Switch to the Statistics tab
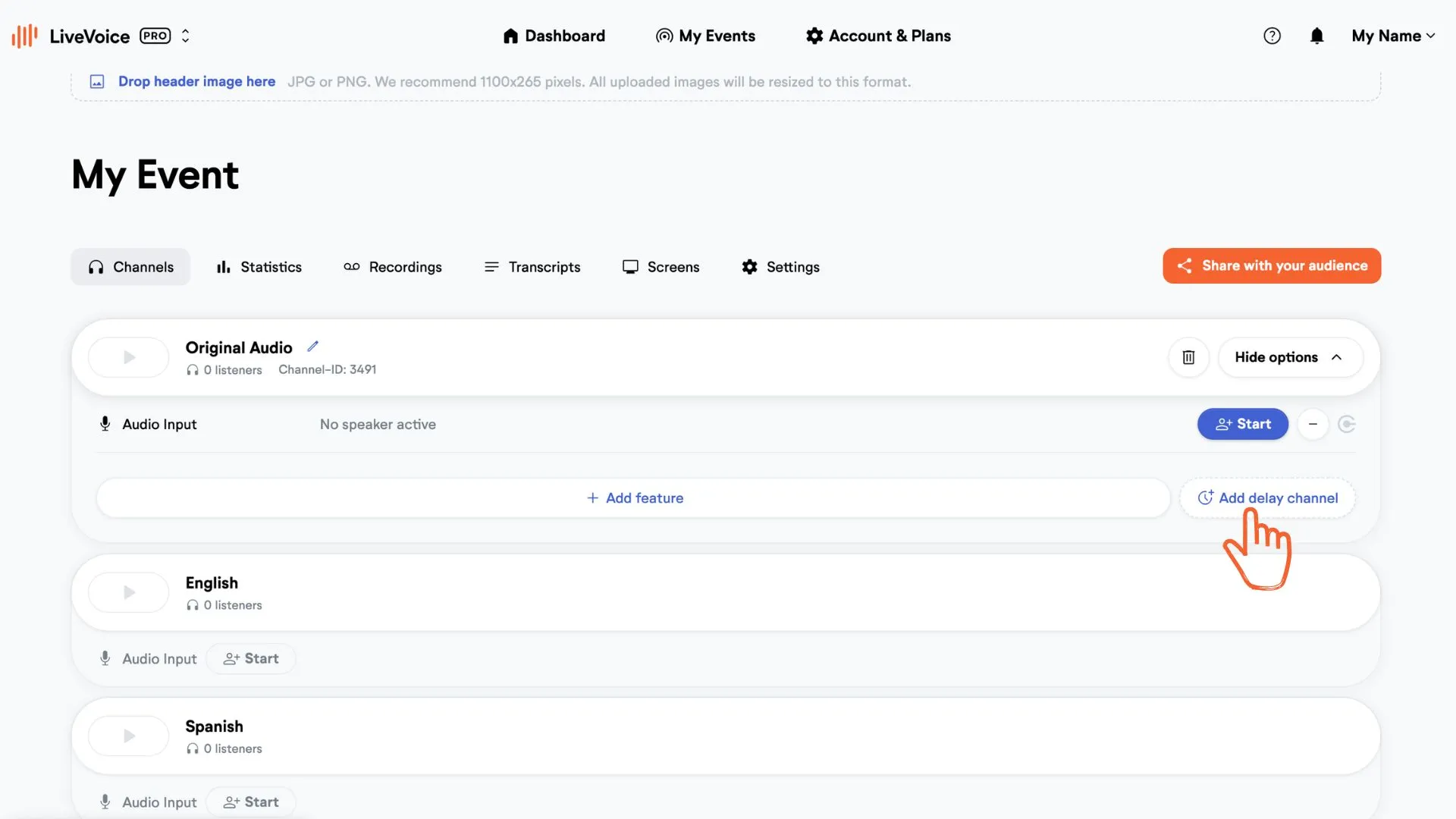 click(x=259, y=267)
